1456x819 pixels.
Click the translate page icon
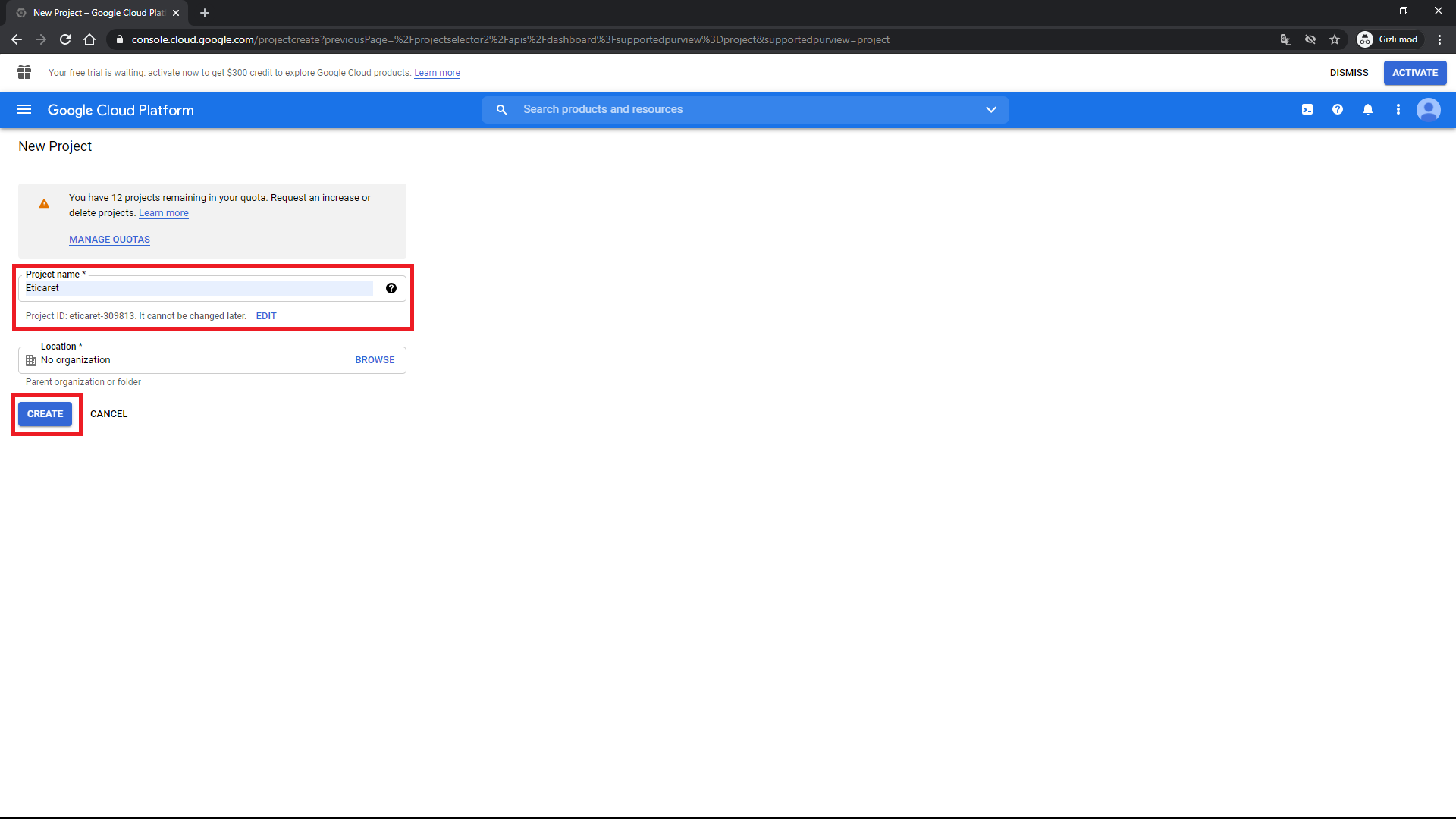1286,39
